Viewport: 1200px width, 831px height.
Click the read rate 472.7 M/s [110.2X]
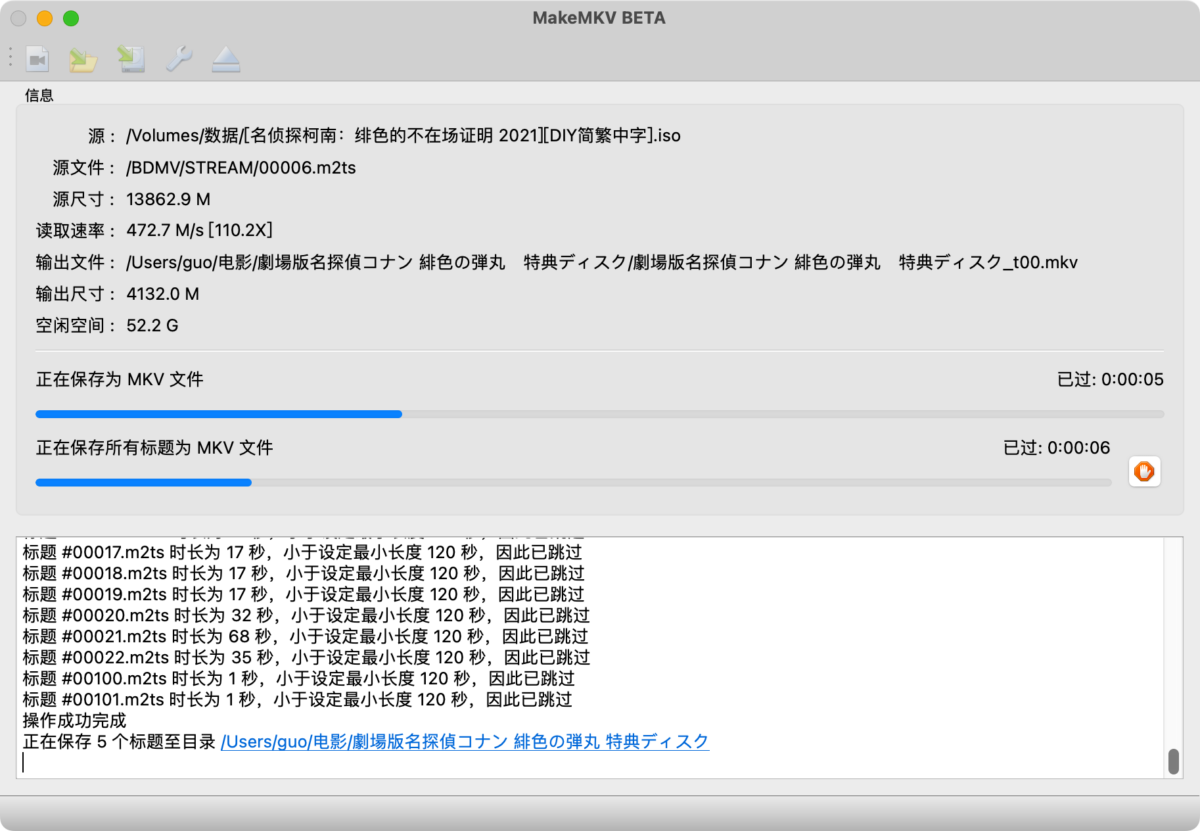click(200, 231)
